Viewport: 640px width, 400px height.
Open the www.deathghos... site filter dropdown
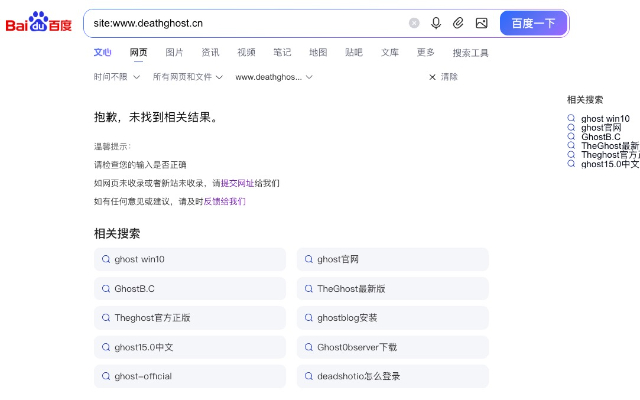(274, 77)
